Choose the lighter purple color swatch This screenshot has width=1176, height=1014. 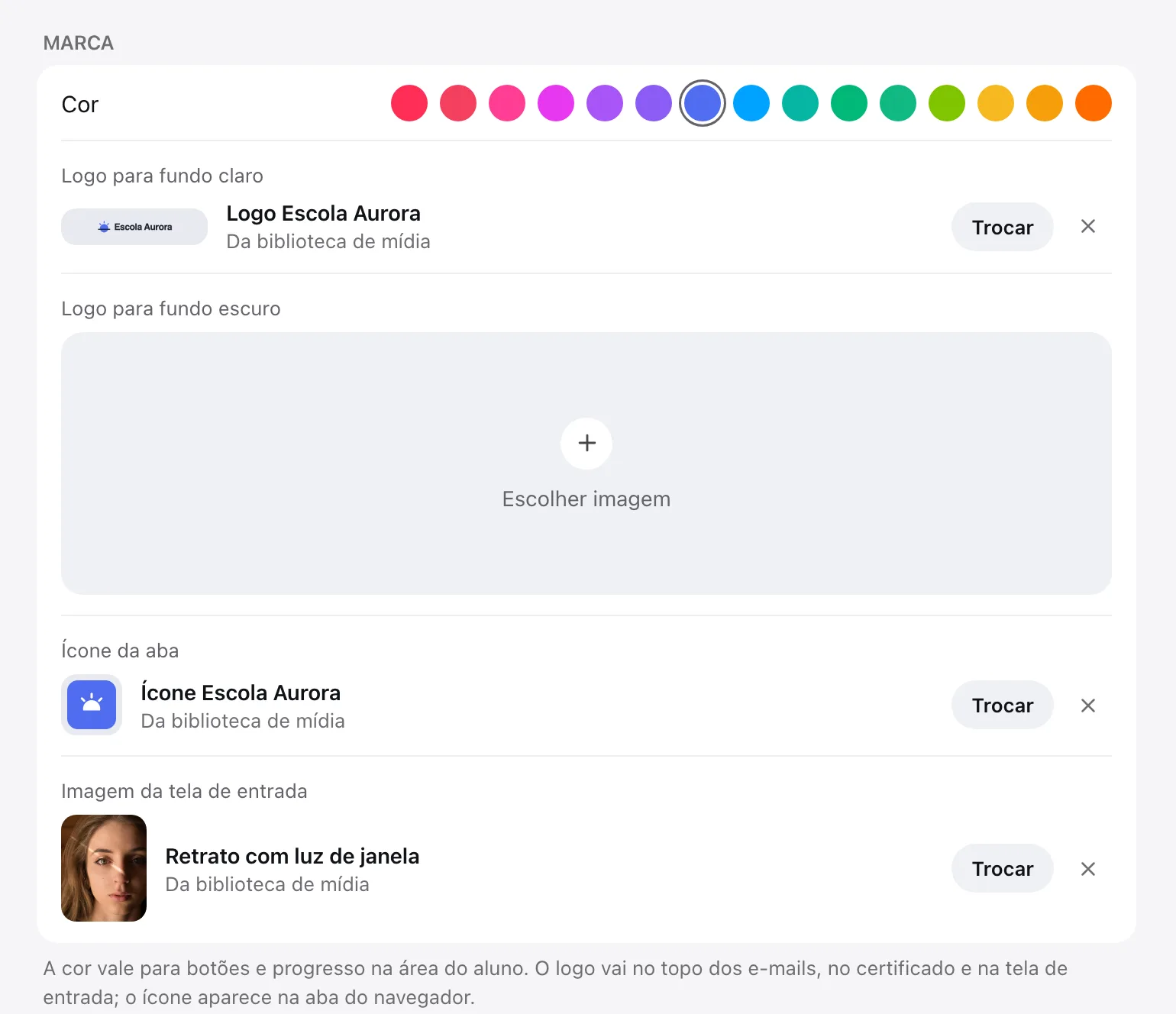click(605, 103)
